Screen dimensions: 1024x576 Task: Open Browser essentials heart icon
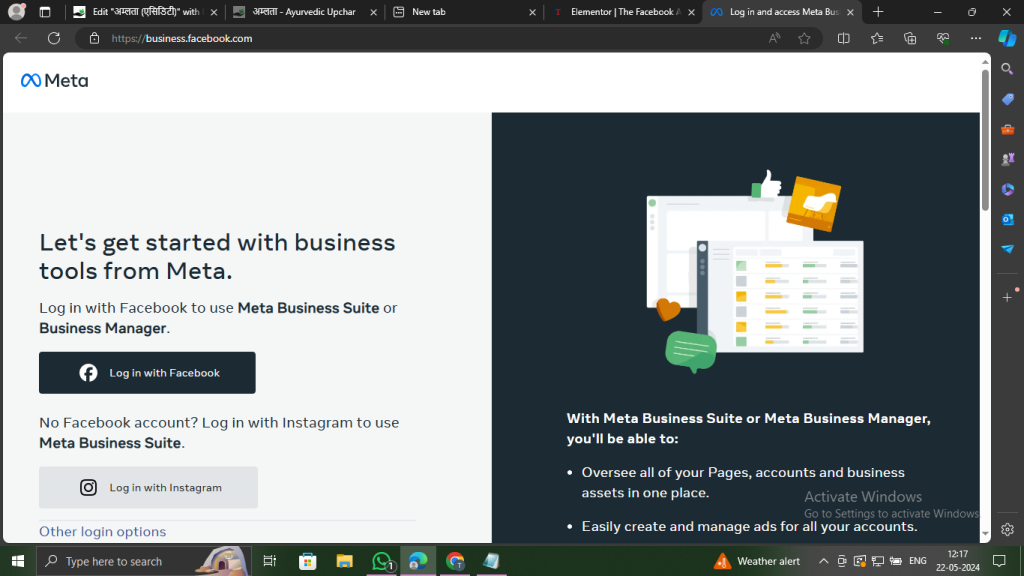(943, 39)
